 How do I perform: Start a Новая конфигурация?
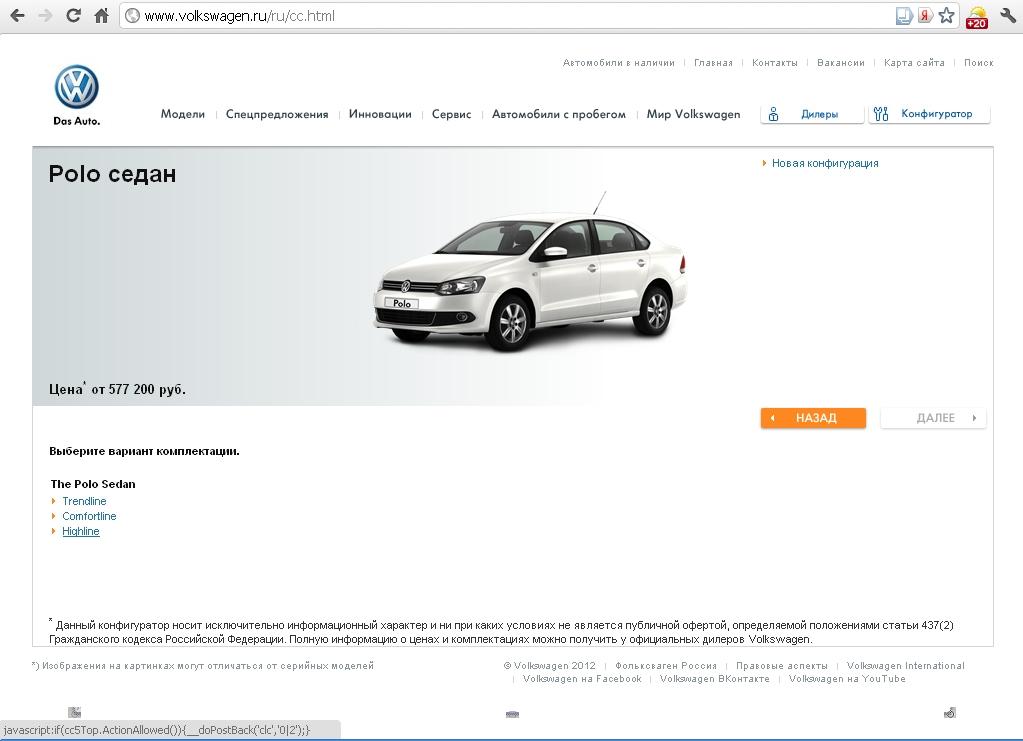tap(824, 163)
